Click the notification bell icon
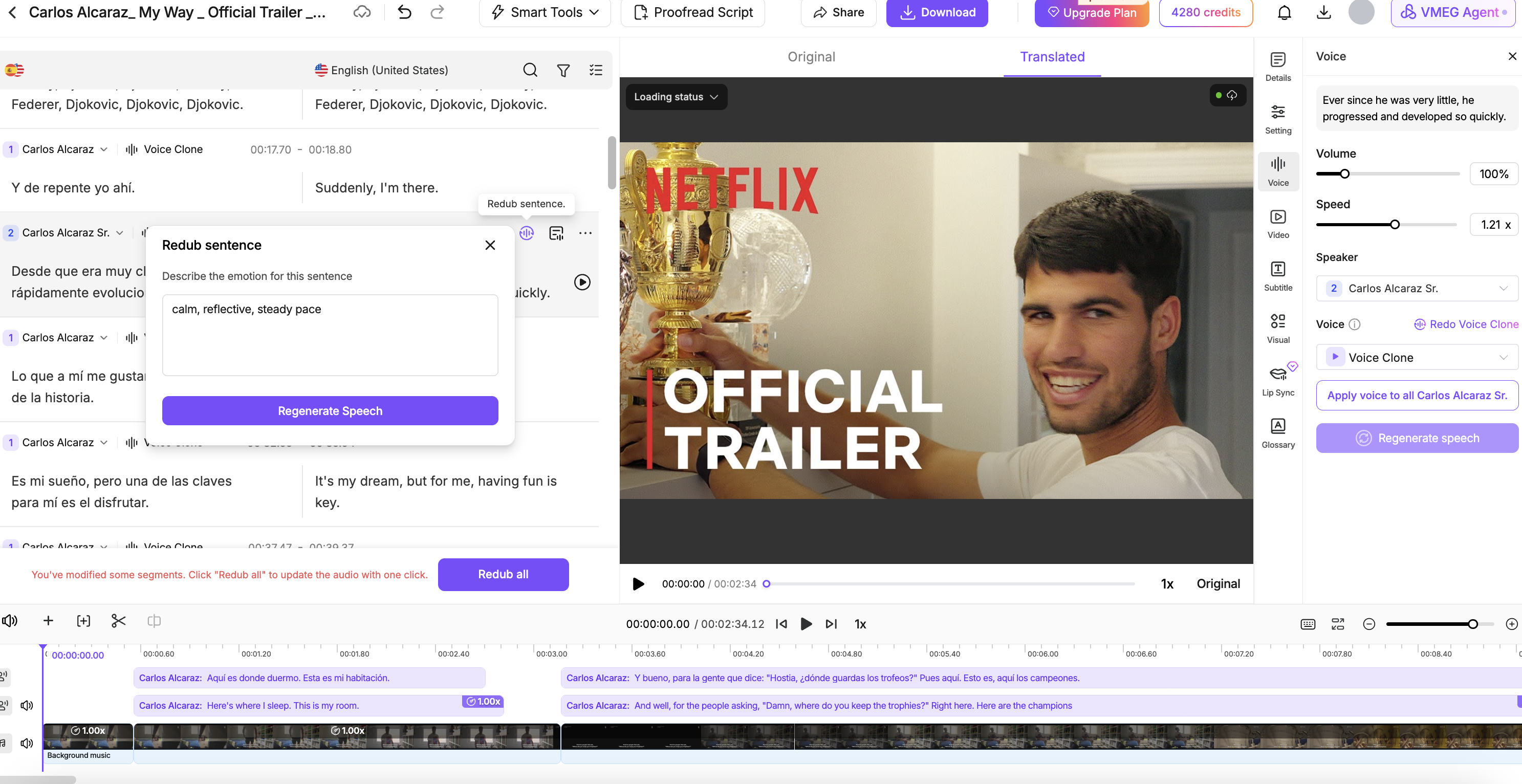1522x784 pixels. pos(1284,12)
